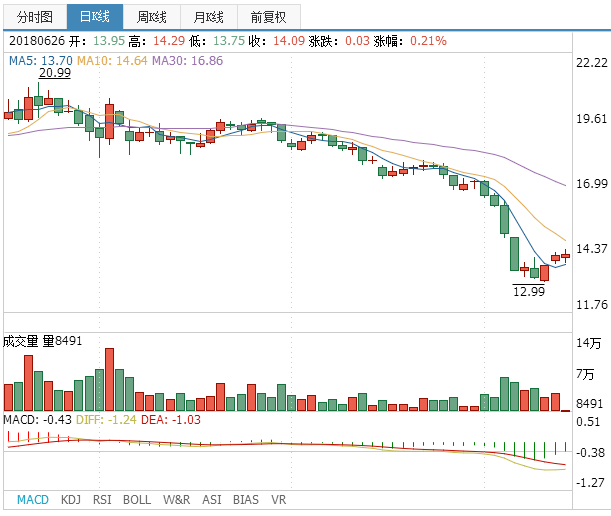Click the 14万 volume axis label
This screenshot has height=516, width=611.
(x=588, y=343)
